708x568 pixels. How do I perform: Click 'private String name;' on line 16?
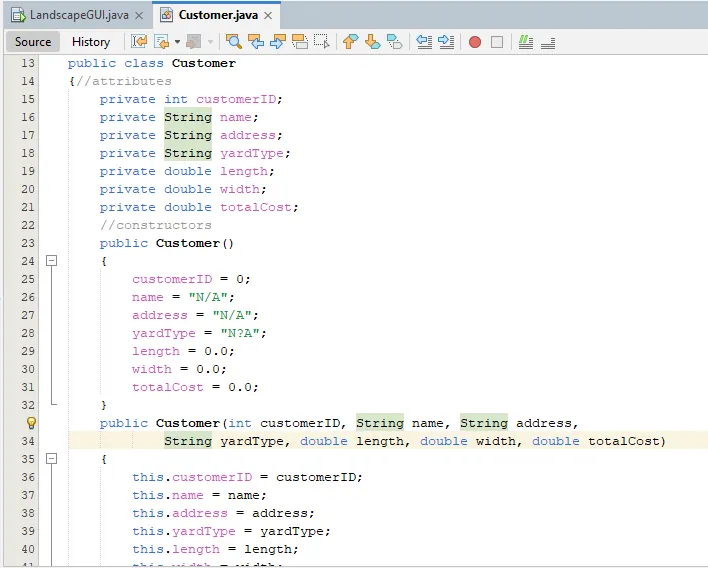pos(179,117)
